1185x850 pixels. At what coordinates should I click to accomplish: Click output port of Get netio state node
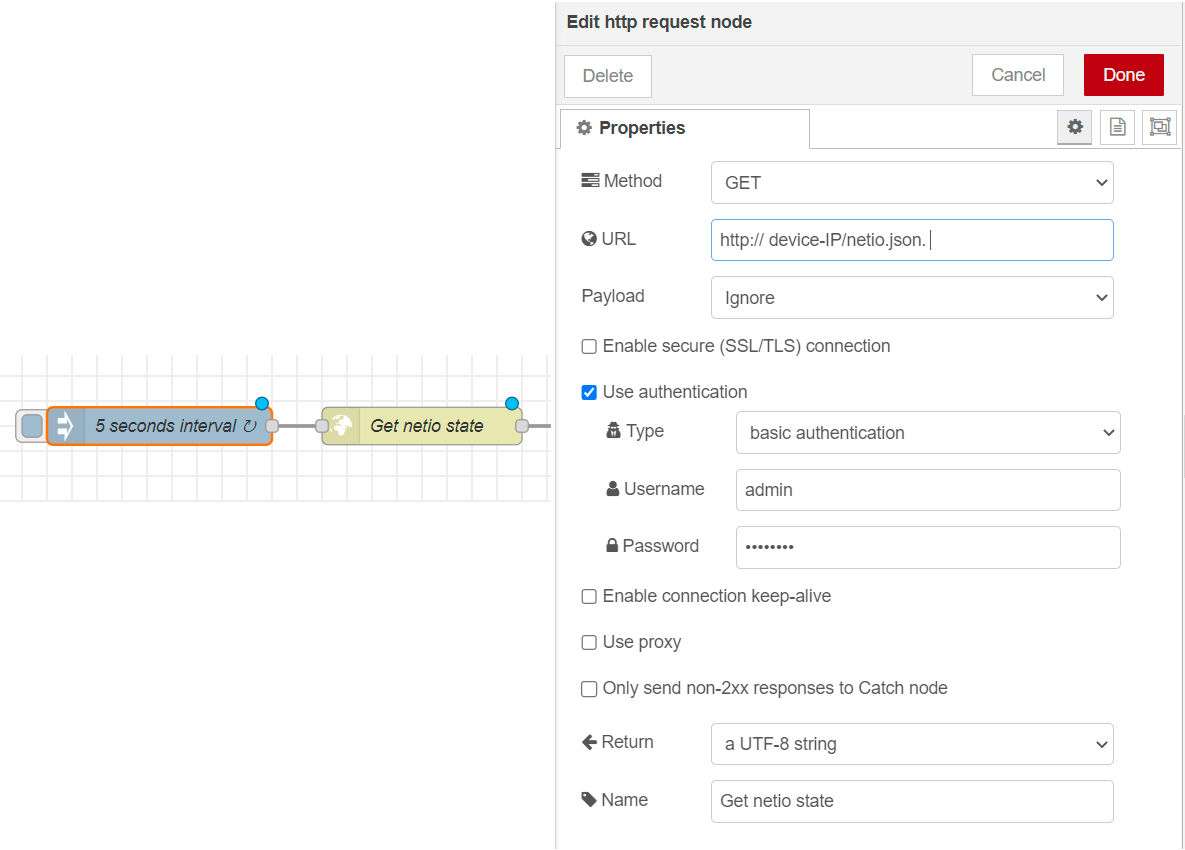521,426
